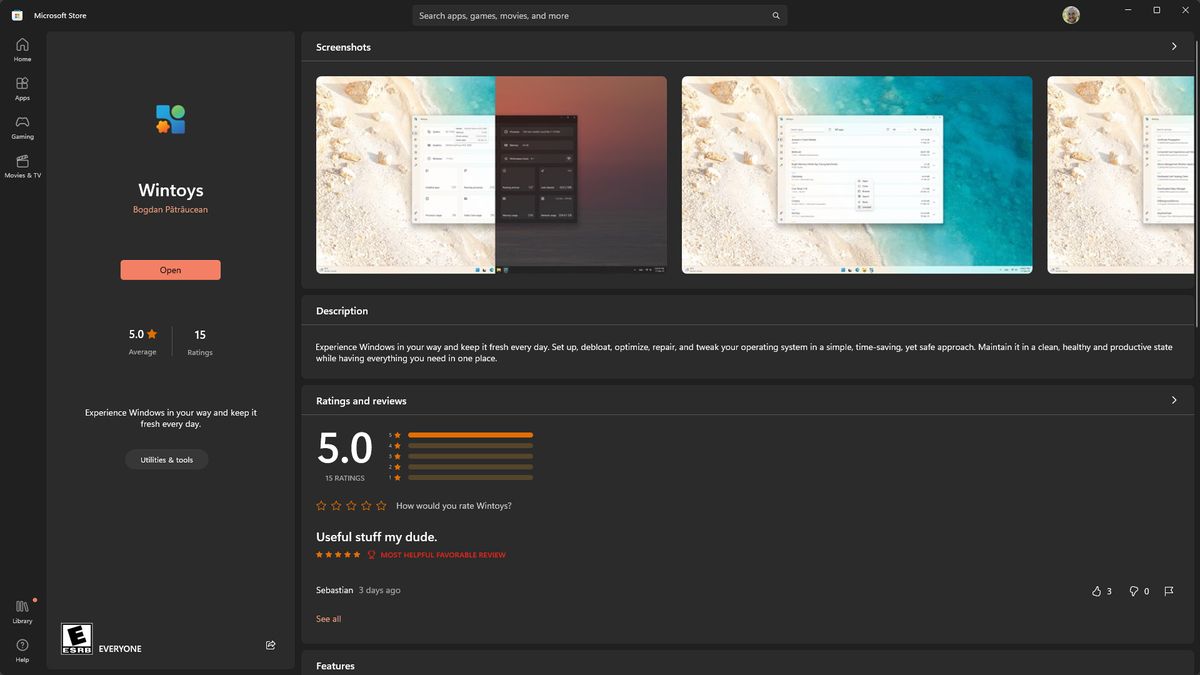Expand the Ratings and reviews section

1174,399
